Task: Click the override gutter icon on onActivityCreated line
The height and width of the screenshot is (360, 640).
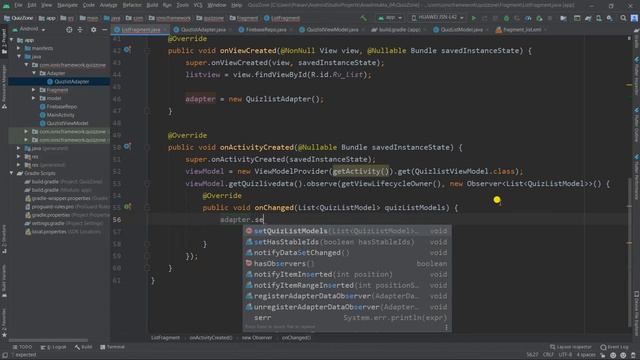Action: [x=127, y=146]
